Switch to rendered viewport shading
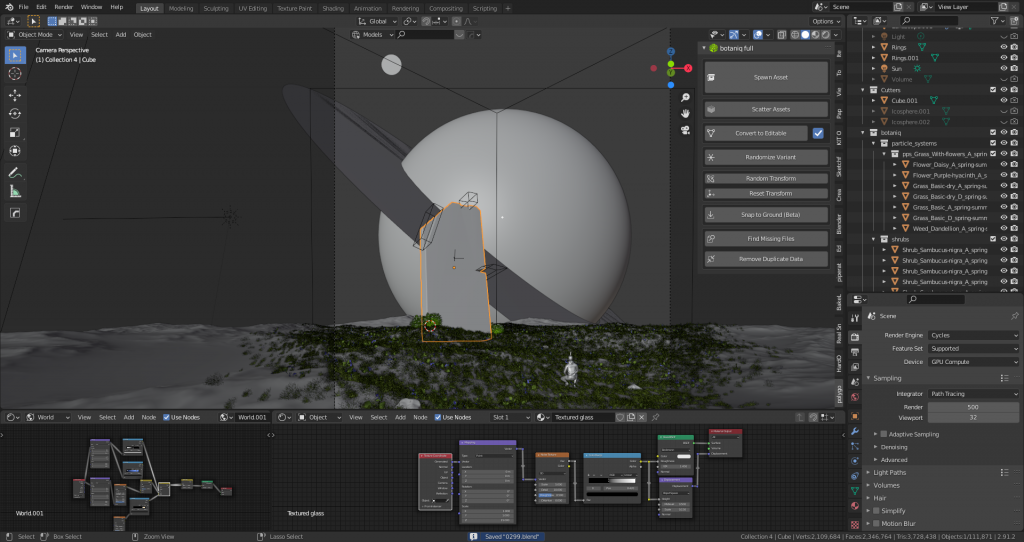1024x542 pixels. click(826, 35)
